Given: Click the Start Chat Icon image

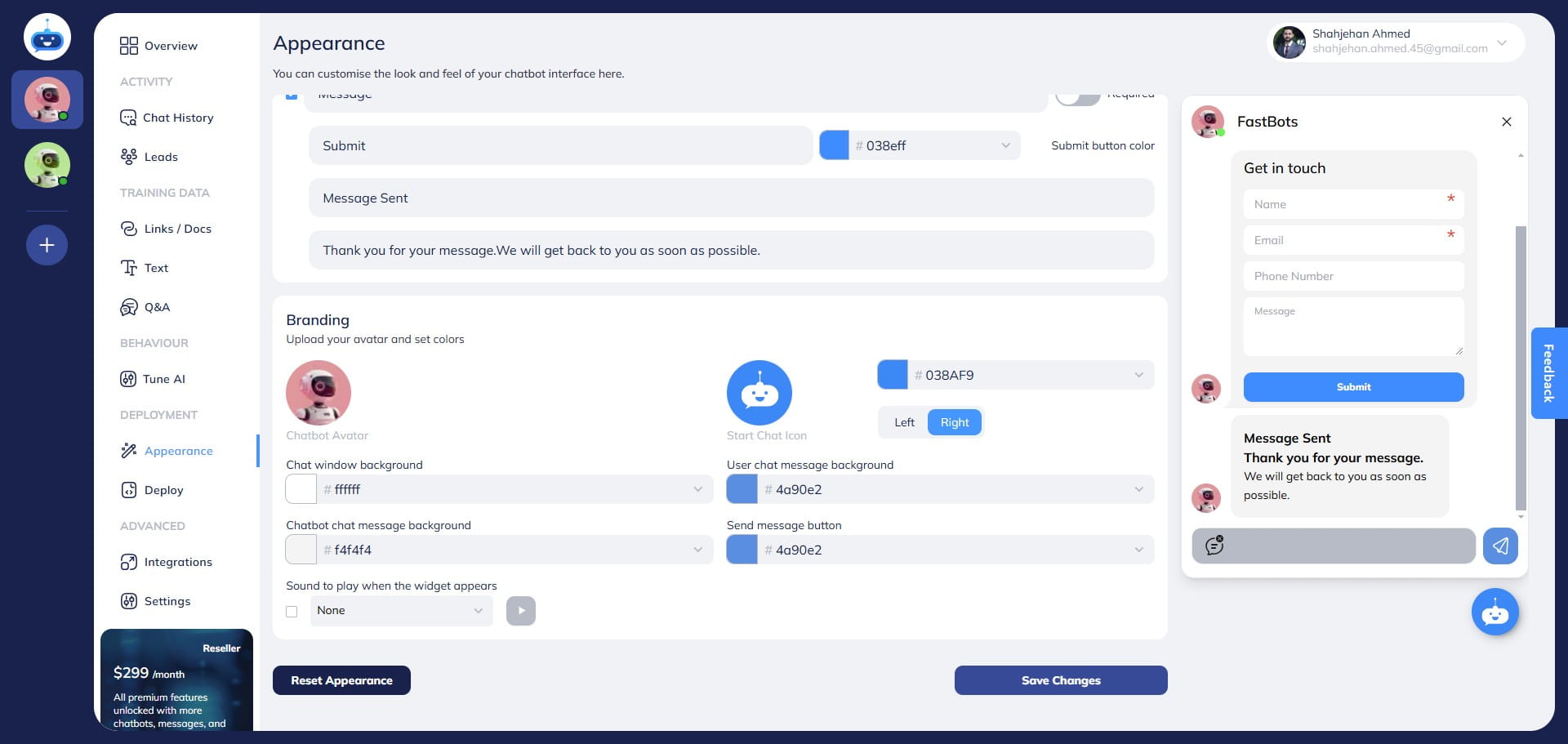Looking at the screenshot, I should [x=759, y=393].
